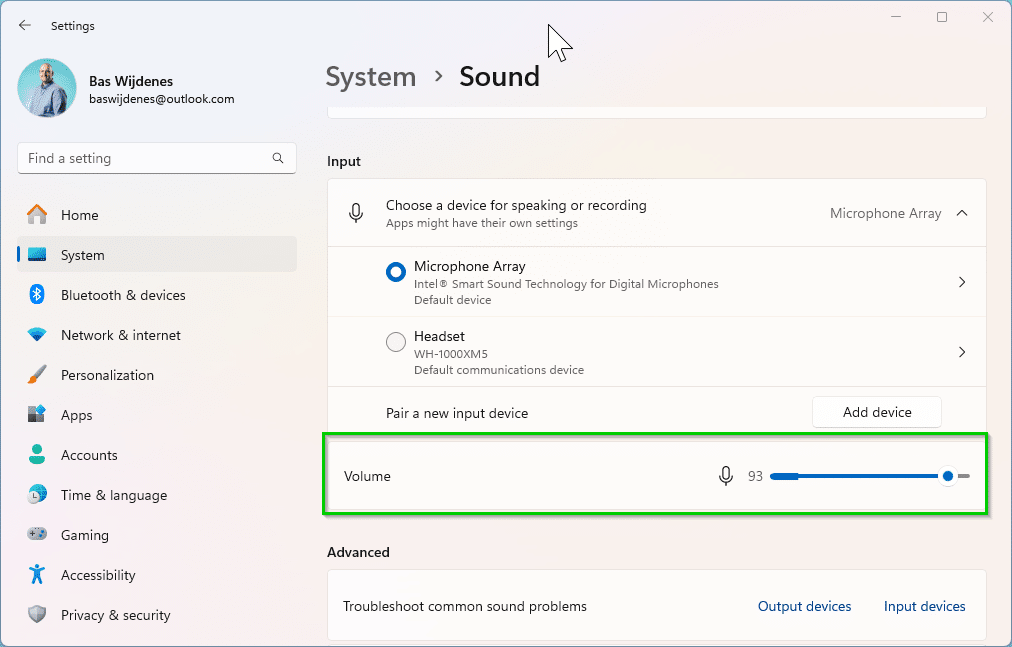Image resolution: width=1012 pixels, height=647 pixels.
Task: Click the Personalization paintbrush icon
Action: point(37,375)
